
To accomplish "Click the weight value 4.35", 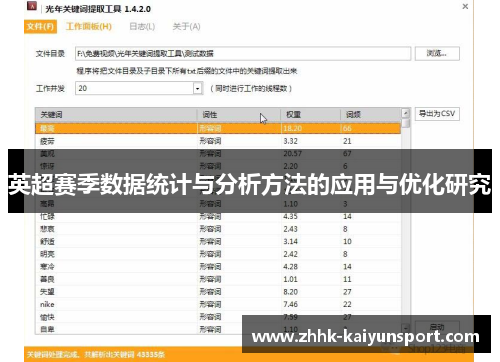I will [x=290, y=217].
